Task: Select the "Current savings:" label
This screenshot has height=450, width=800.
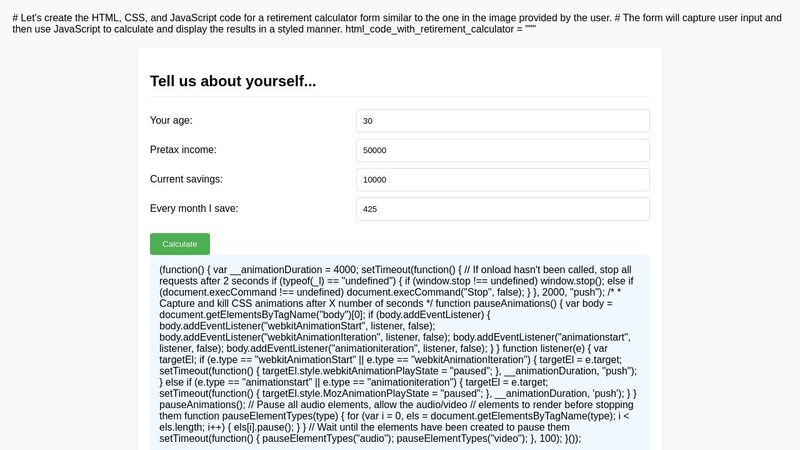Action: click(186, 179)
